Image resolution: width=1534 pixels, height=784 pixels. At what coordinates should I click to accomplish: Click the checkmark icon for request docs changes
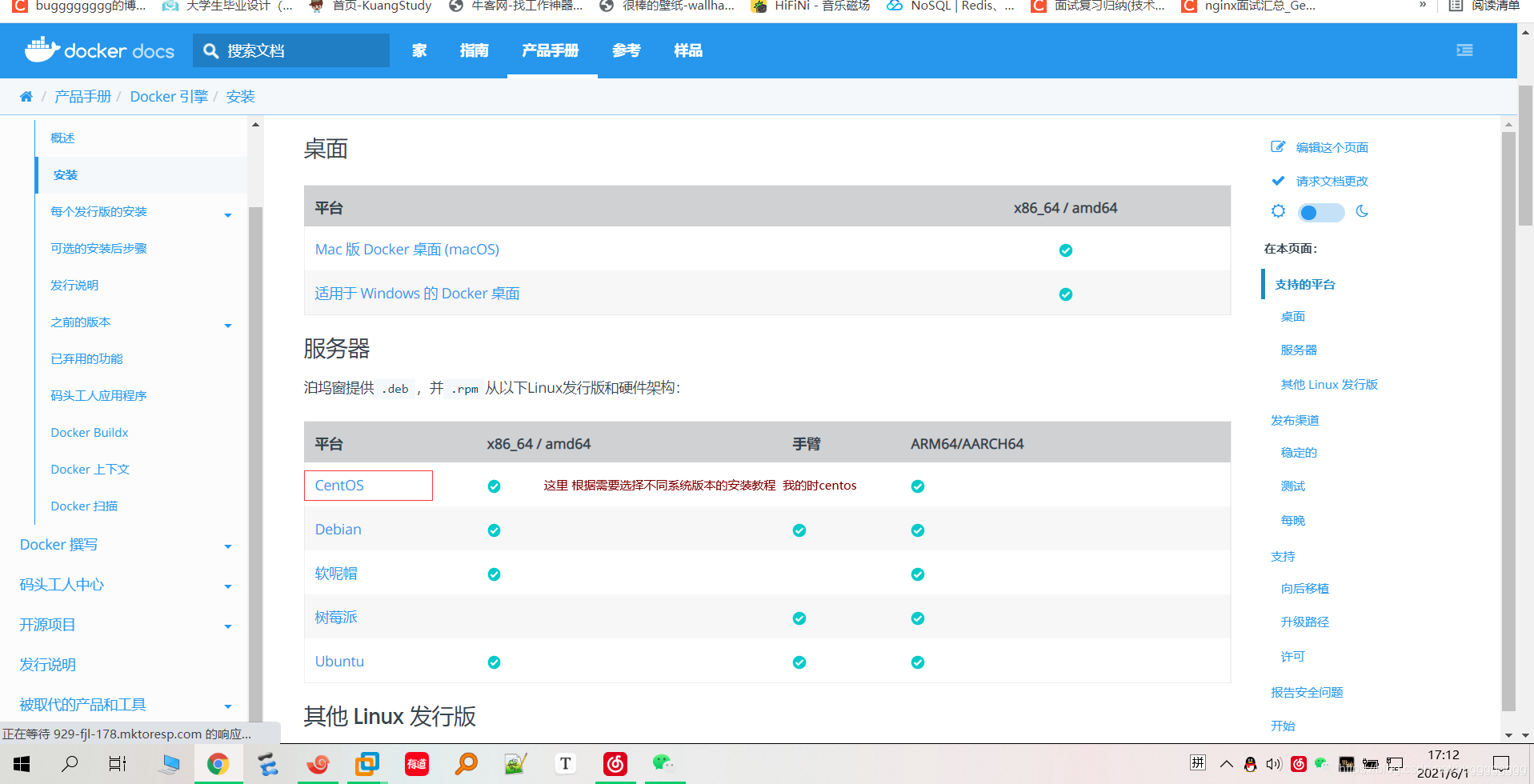pyautogui.click(x=1278, y=181)
